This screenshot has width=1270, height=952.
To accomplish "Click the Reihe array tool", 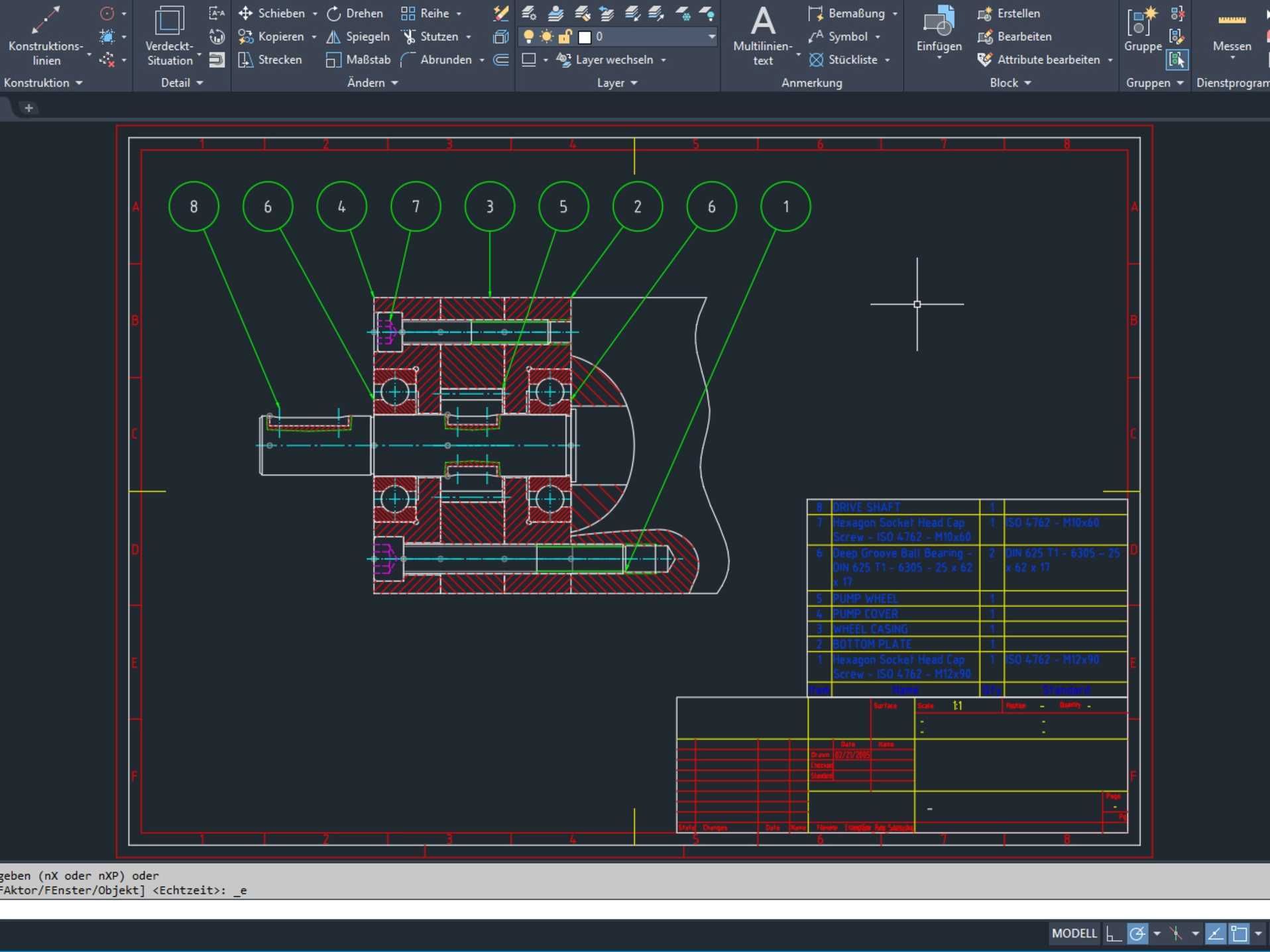I will tap(426, 13).
